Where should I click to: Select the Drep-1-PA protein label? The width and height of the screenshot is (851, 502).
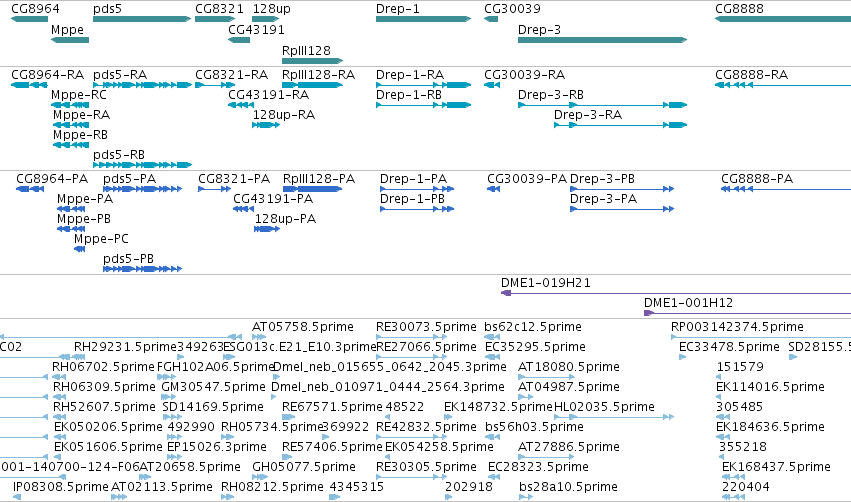414,179
